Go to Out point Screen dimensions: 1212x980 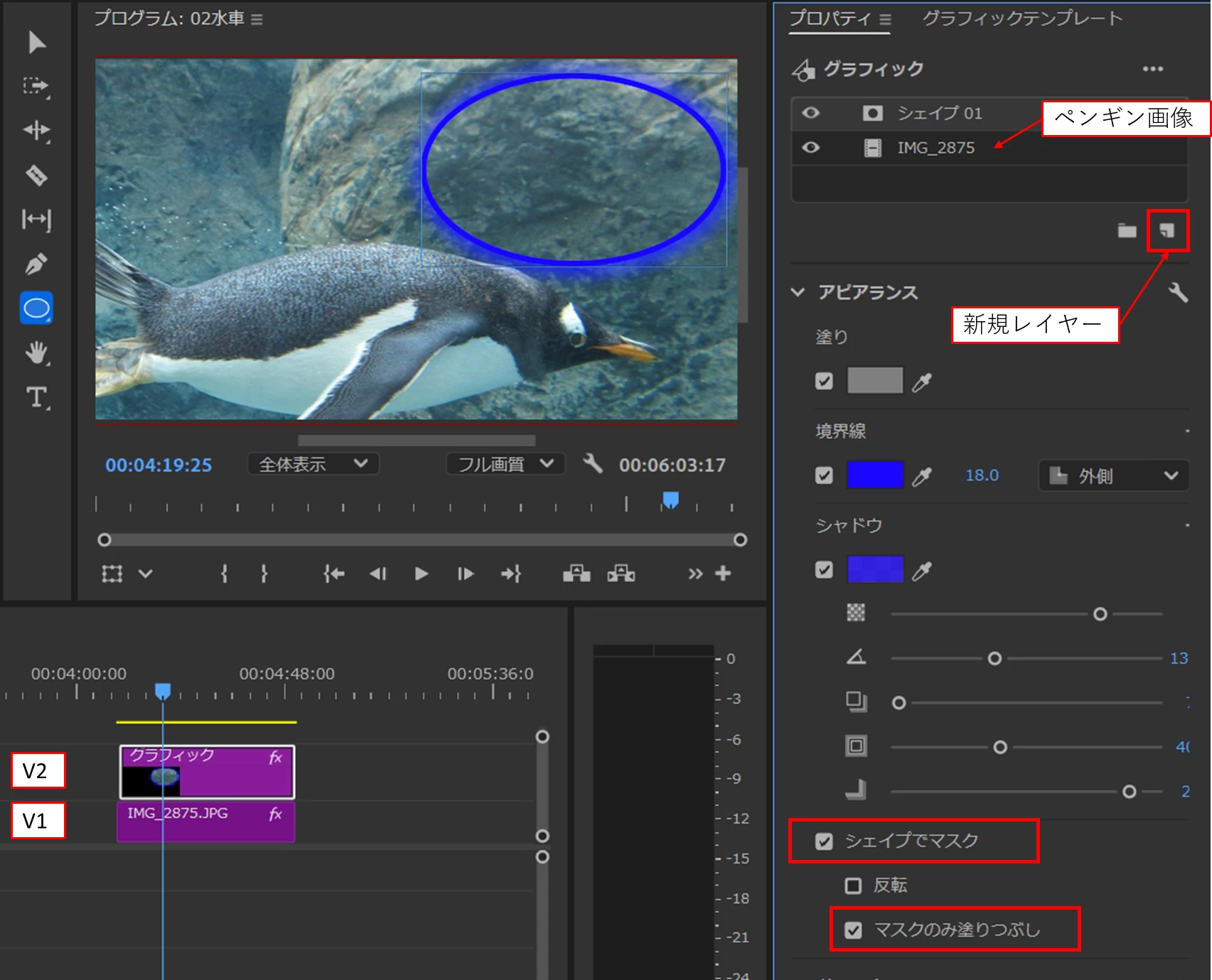[x=511, y=574]
